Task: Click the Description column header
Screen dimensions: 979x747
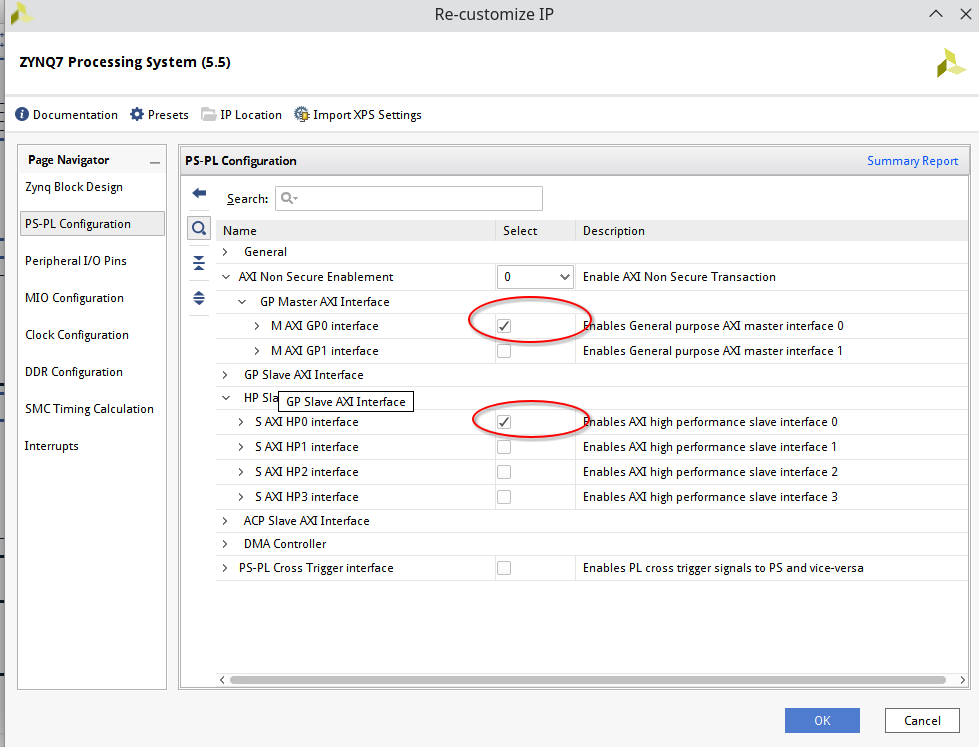Action: pos(771,230)
